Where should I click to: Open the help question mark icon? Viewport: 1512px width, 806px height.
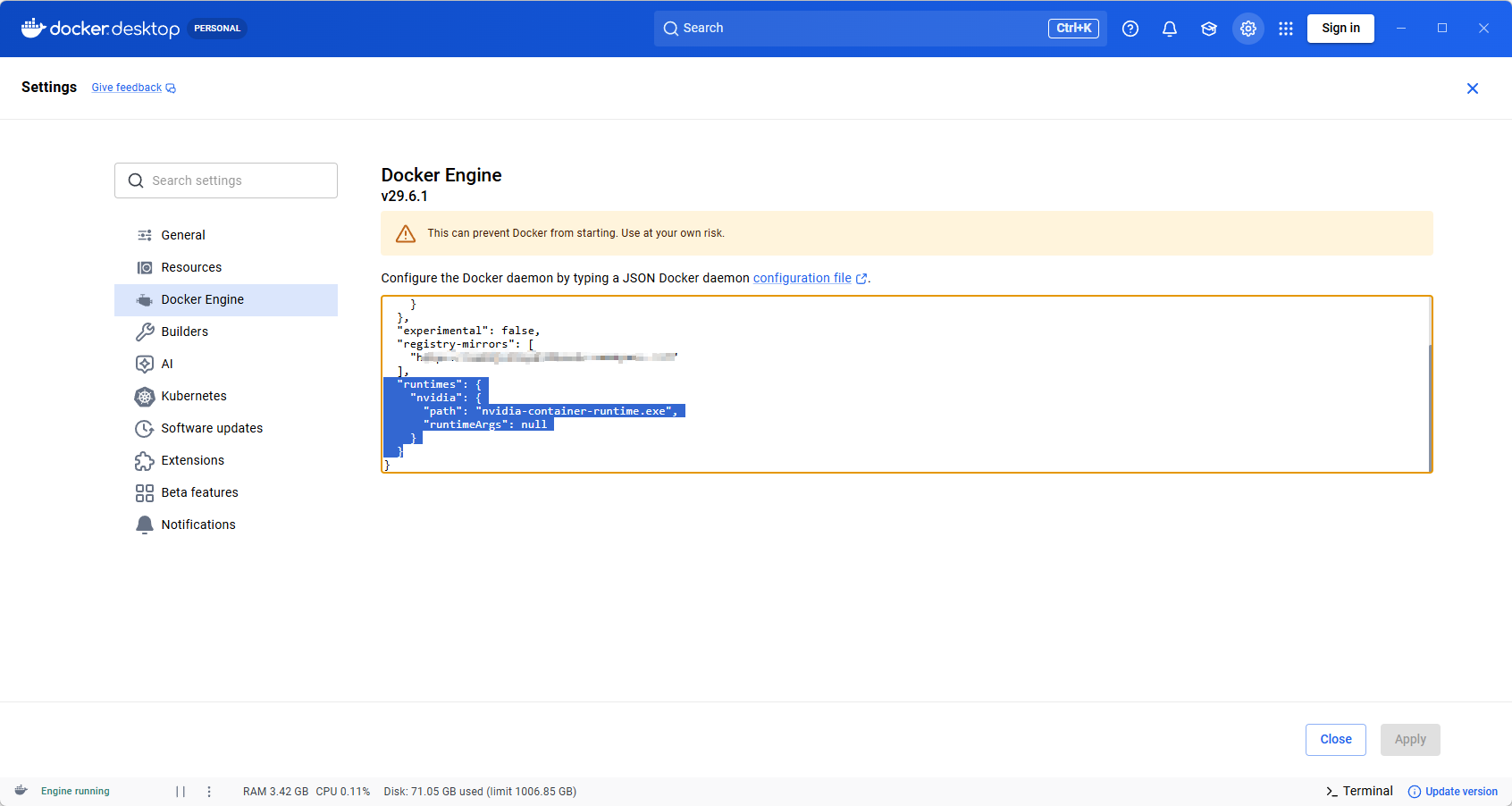pos(1130,29)
